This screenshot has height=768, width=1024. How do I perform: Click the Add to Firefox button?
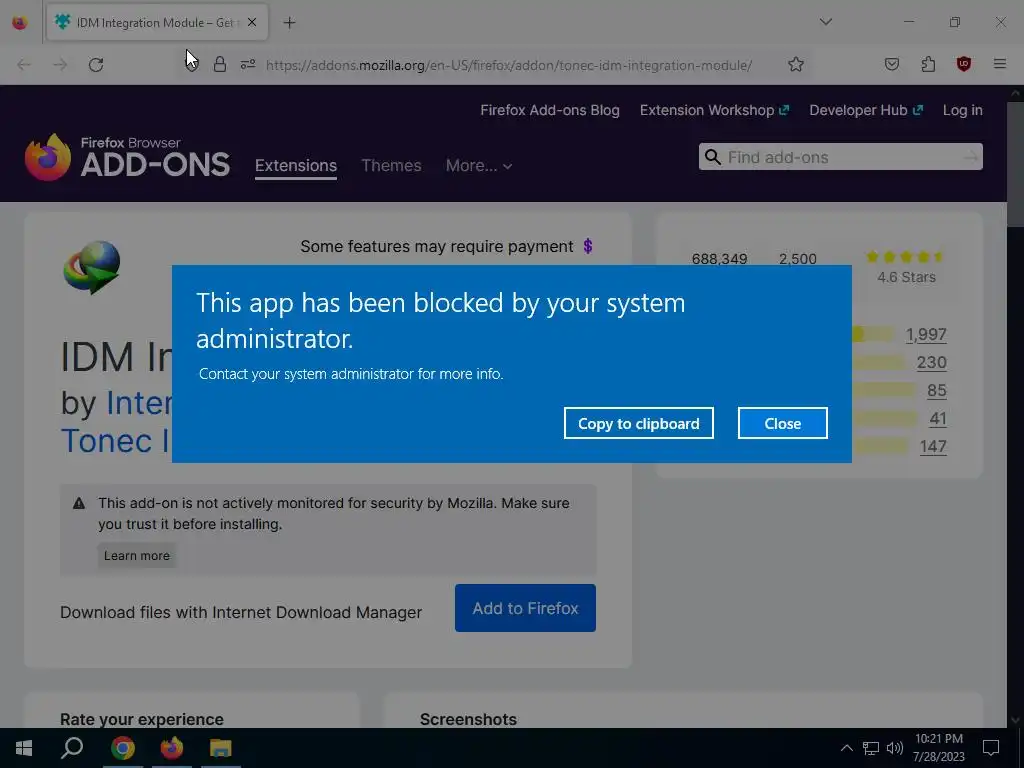click(525, 608)
